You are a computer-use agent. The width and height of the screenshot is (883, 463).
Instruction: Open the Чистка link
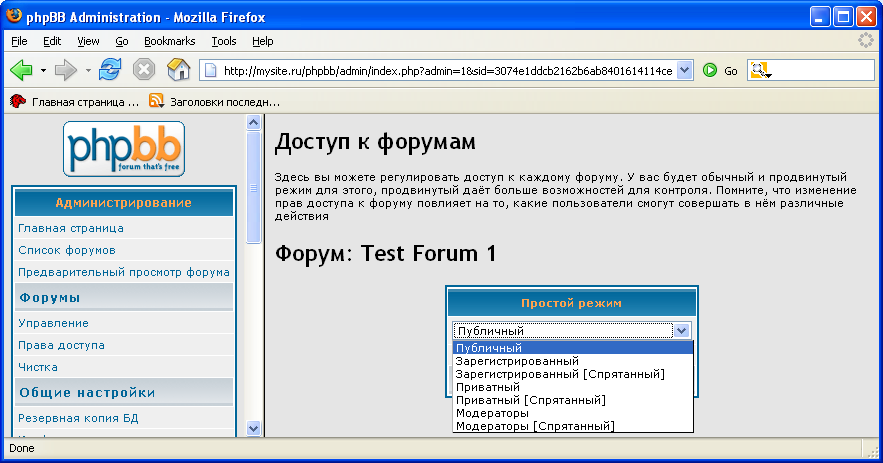pos(38,367)
